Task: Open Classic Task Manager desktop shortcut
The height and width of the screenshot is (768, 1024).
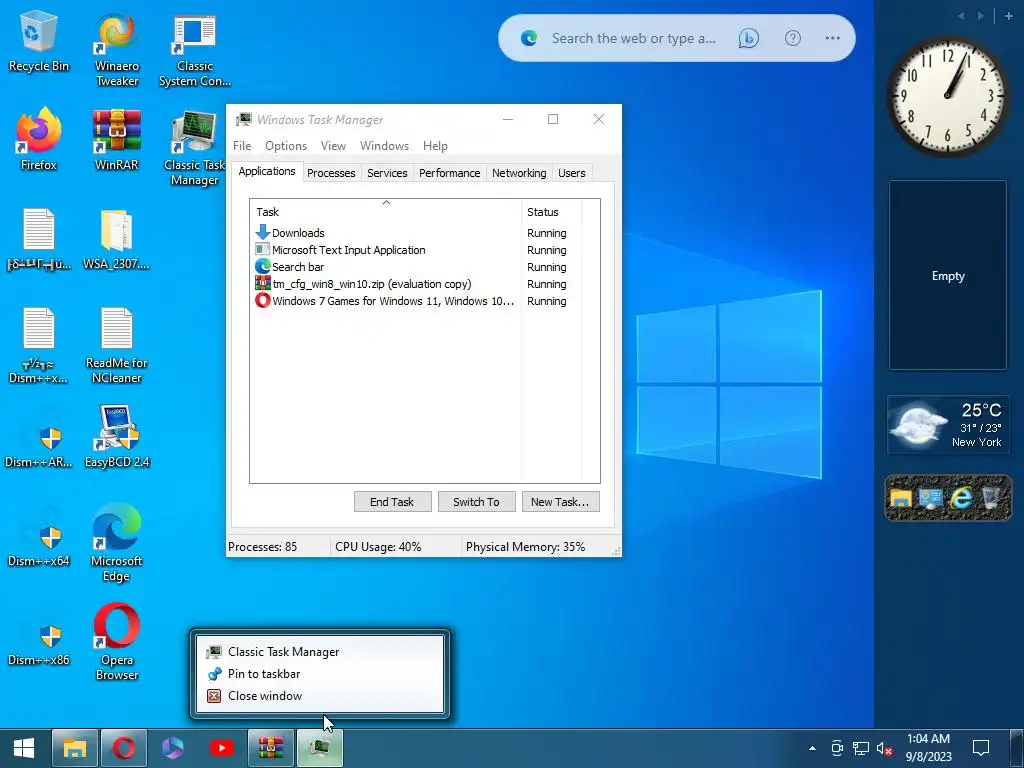Action: coord(195,149)
